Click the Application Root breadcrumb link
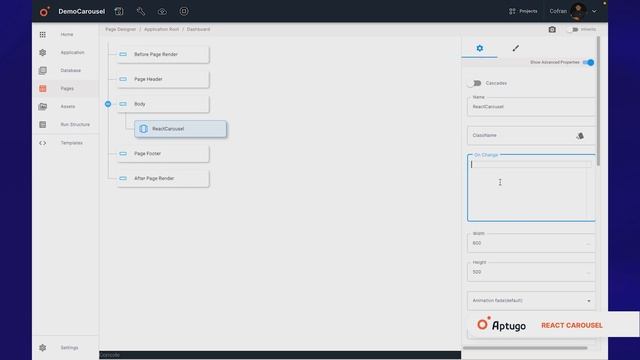 coord(161,29)
